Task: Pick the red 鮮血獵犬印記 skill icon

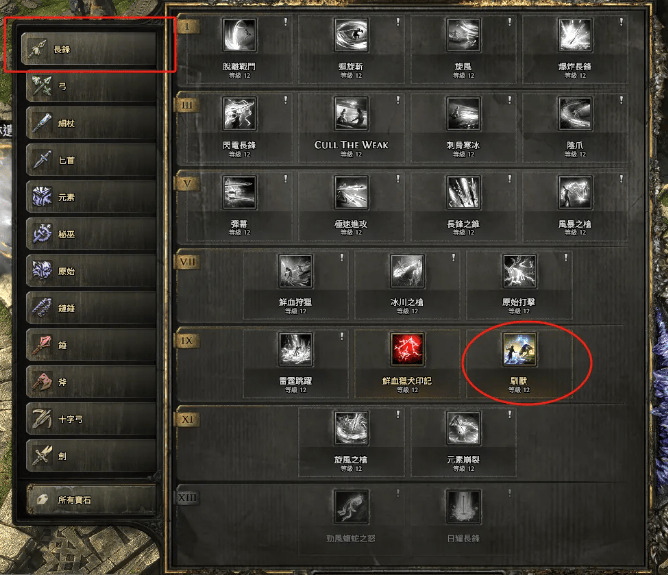Action: click(x=407, y=349)
